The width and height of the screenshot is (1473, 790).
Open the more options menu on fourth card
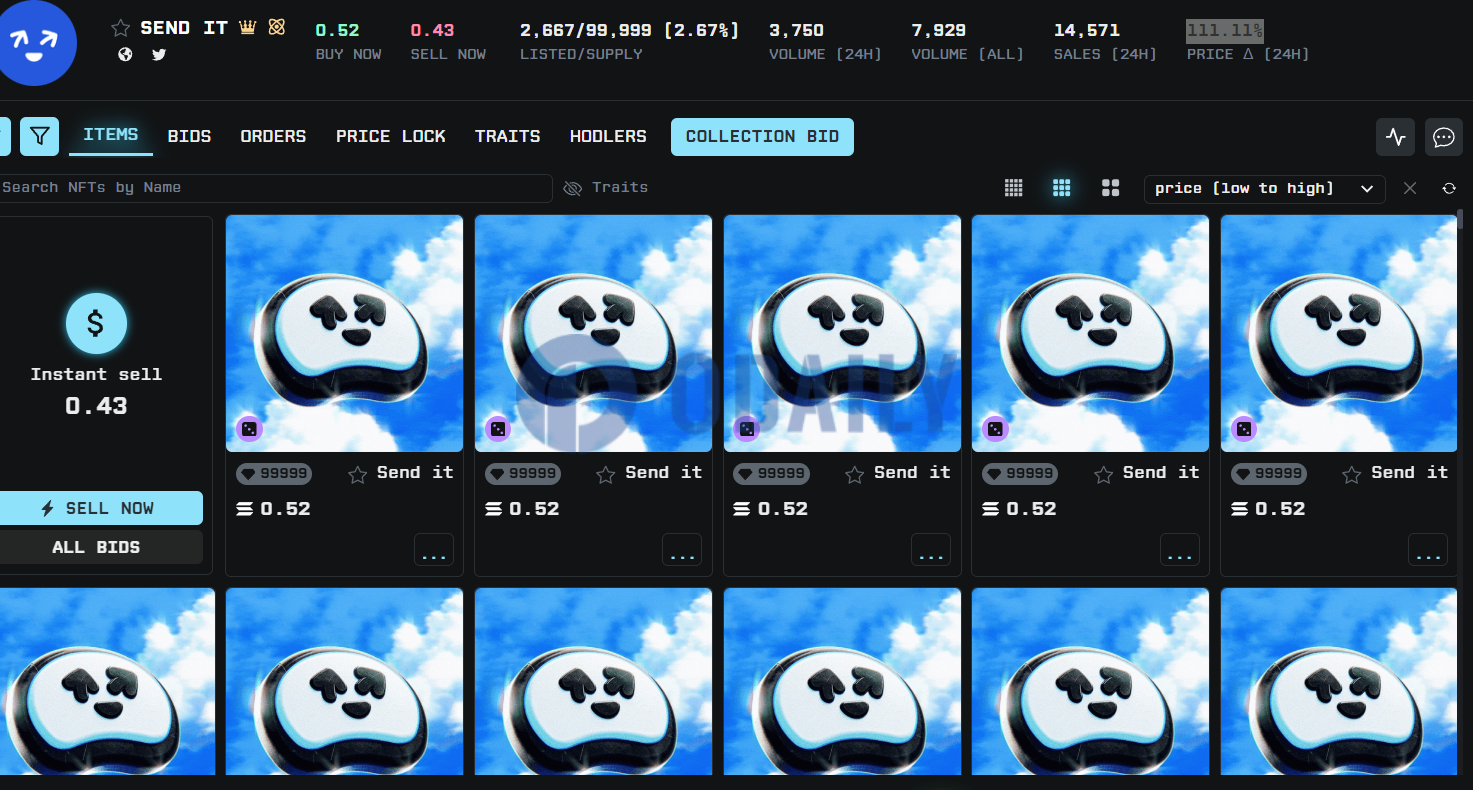point(1180,550)
